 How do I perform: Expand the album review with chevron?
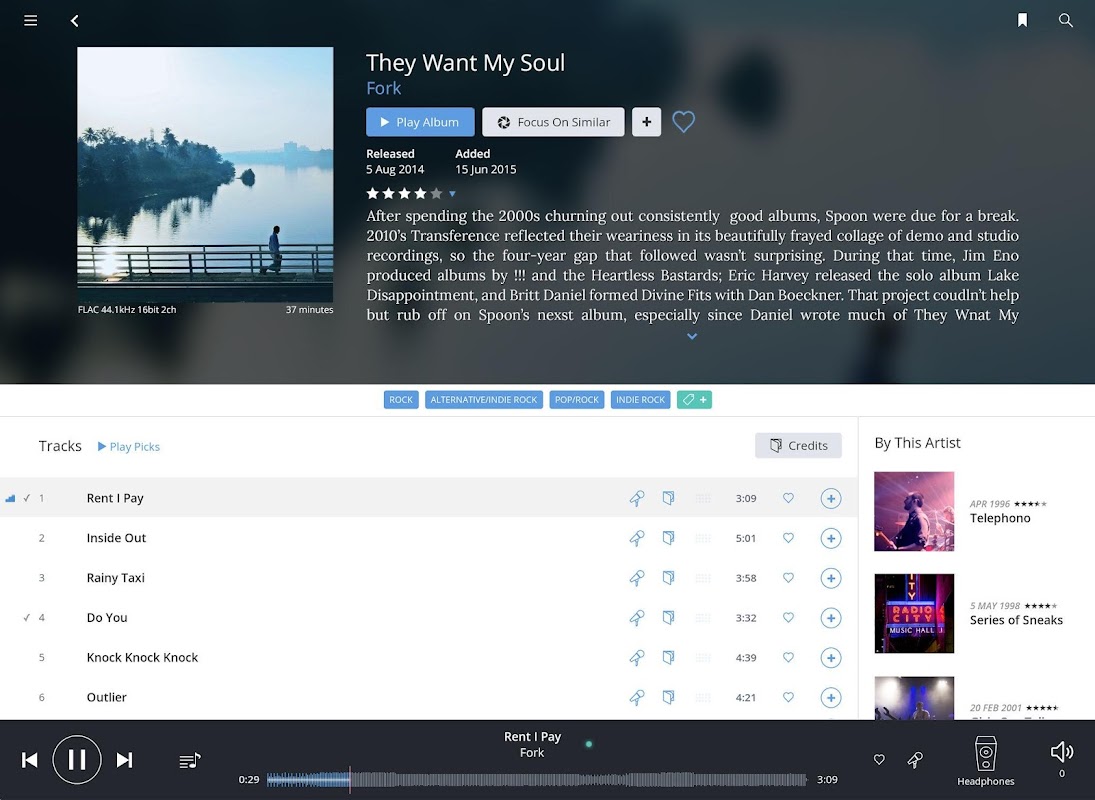692,336
